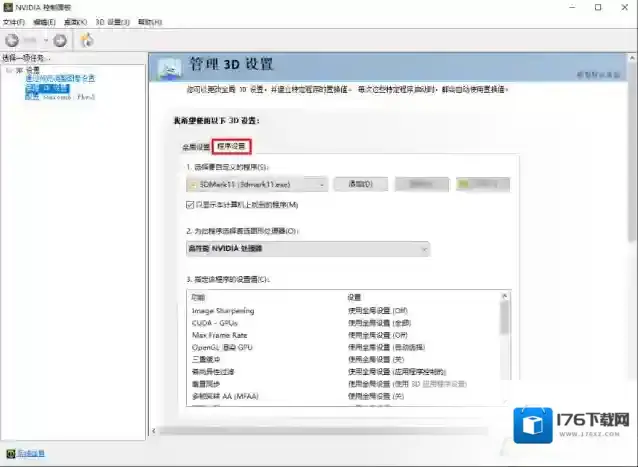Select the OpenGL 渲染 GPU row
The height and width of the screenshot is (467, 638).
(344, 347)
